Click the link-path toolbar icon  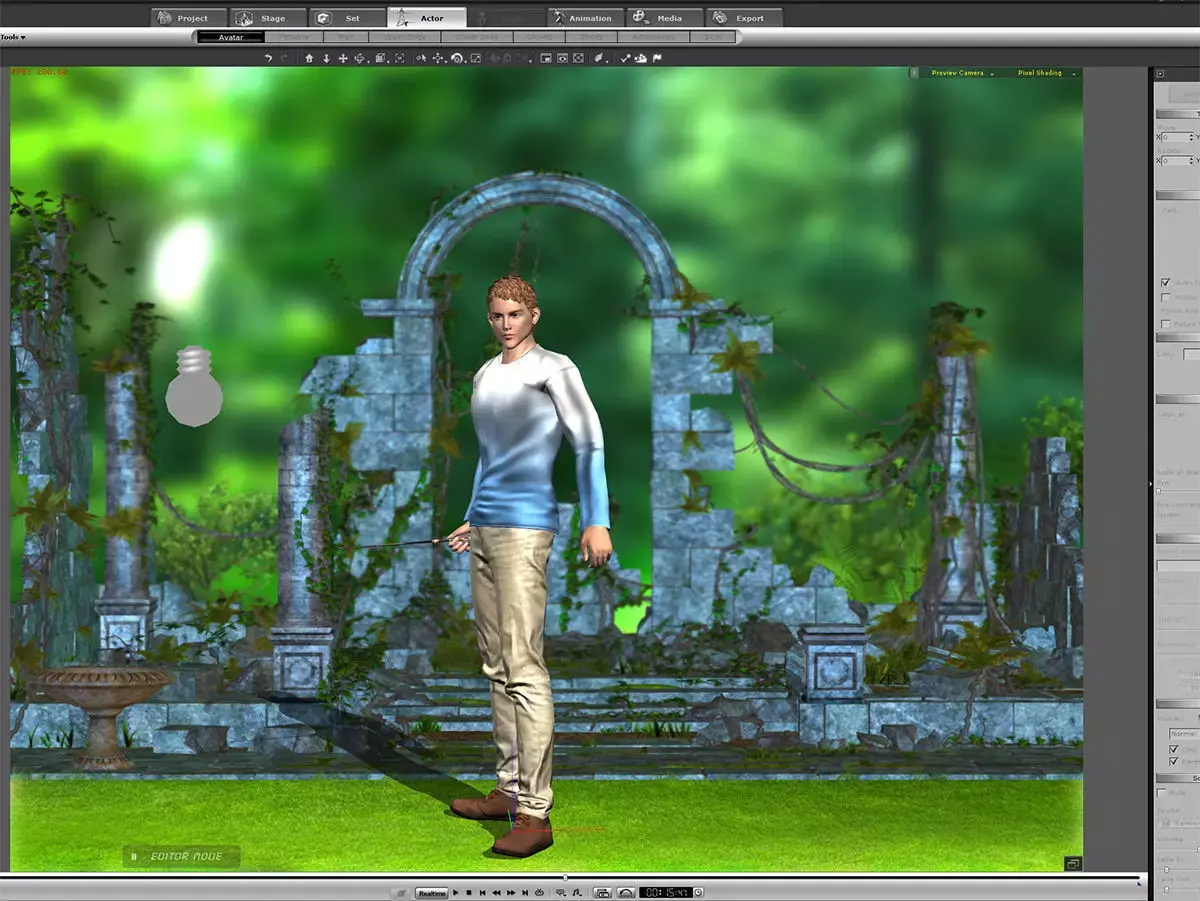click(625, 58)
